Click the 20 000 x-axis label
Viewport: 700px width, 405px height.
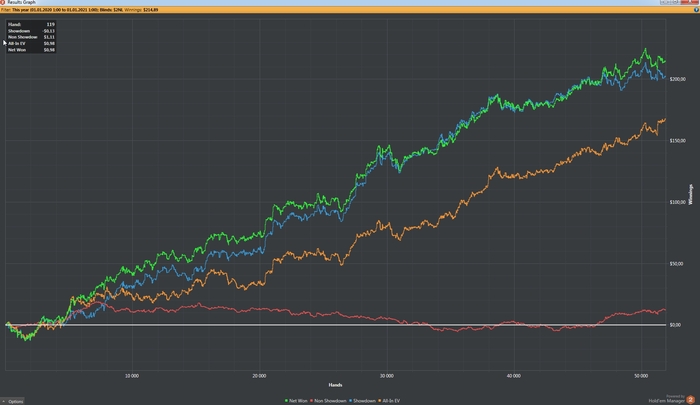point(259,376)
